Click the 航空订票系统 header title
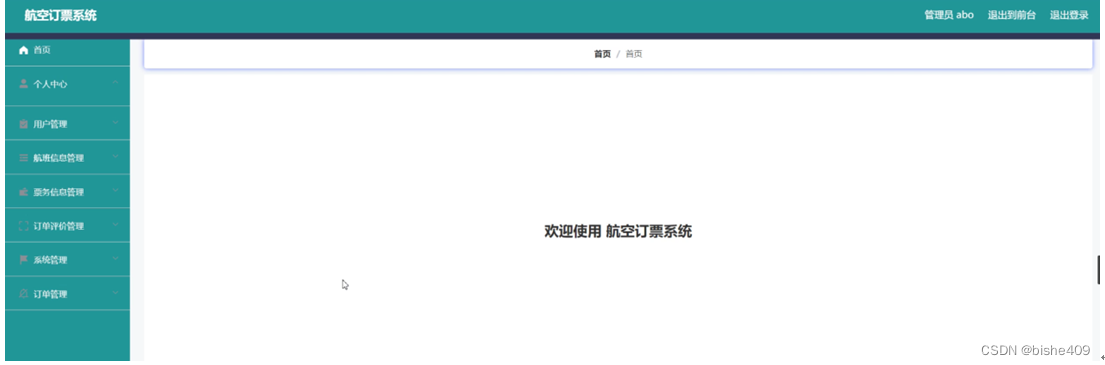1105x365 pixels. [x=61, y=16]
